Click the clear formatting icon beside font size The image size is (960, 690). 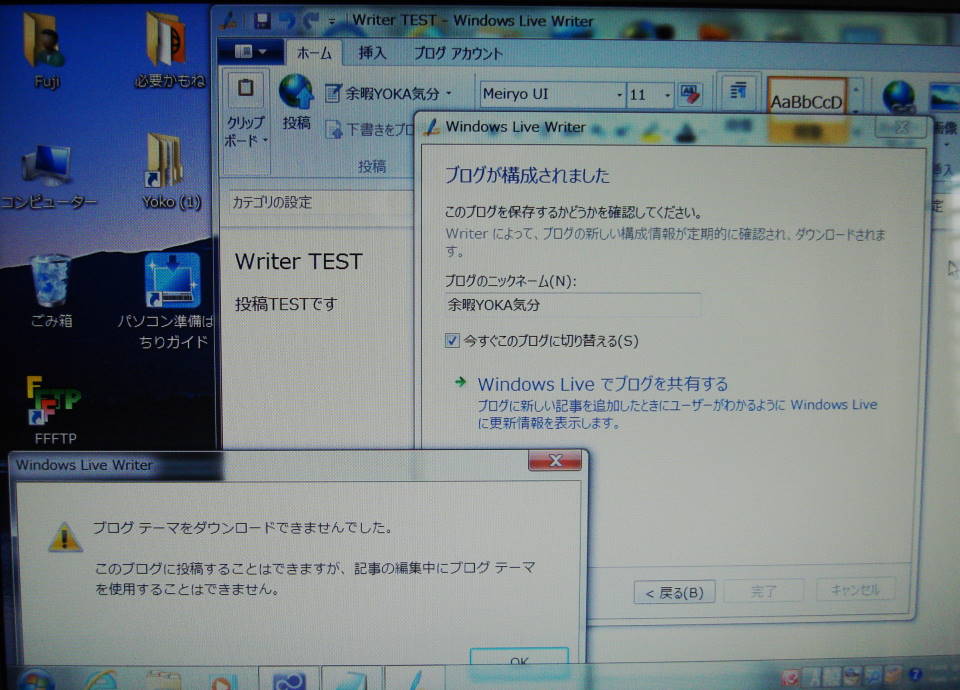690,94
